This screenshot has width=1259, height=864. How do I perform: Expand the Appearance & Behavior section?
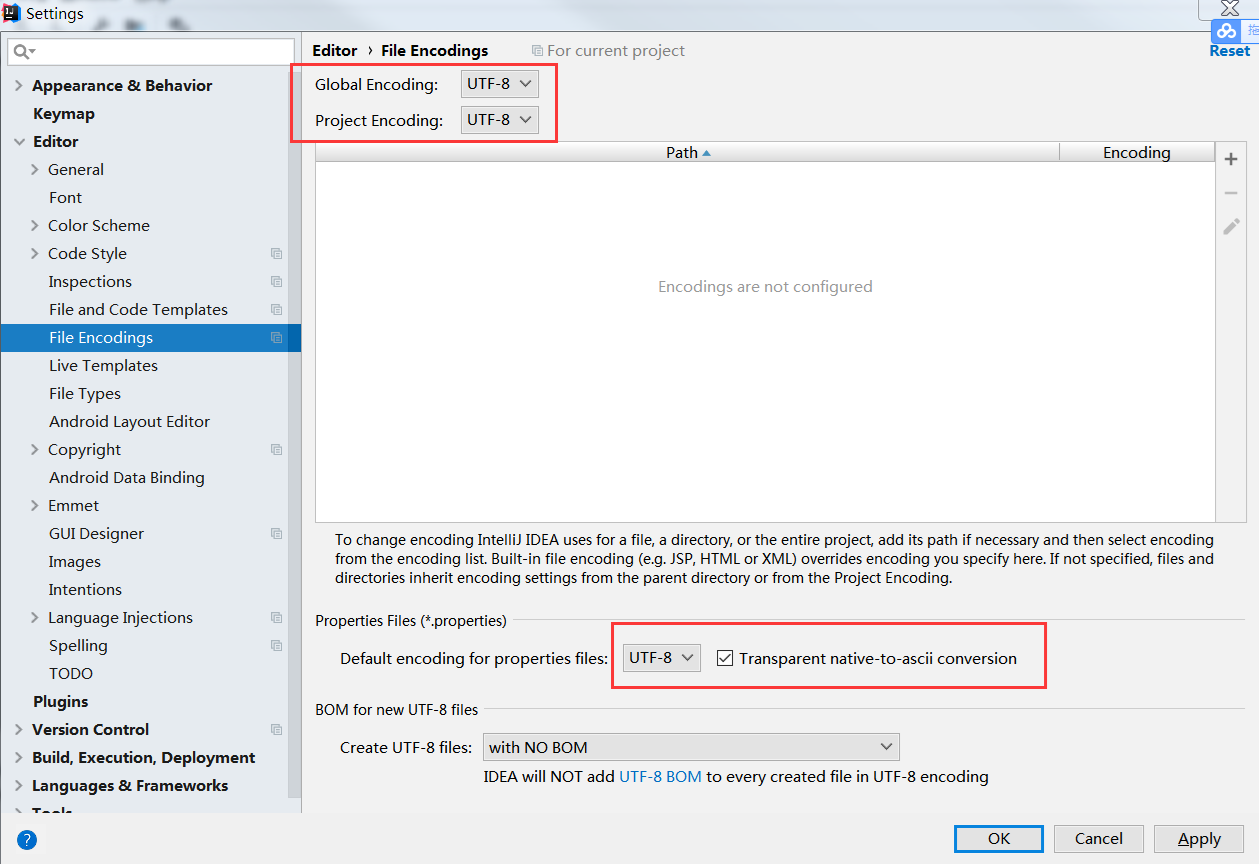19,86
